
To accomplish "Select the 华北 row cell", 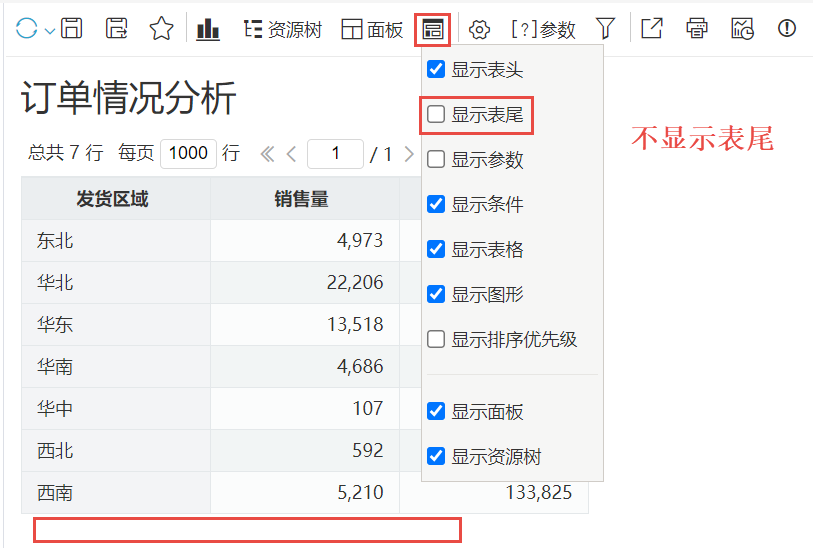I will click(x=116, y=283).
